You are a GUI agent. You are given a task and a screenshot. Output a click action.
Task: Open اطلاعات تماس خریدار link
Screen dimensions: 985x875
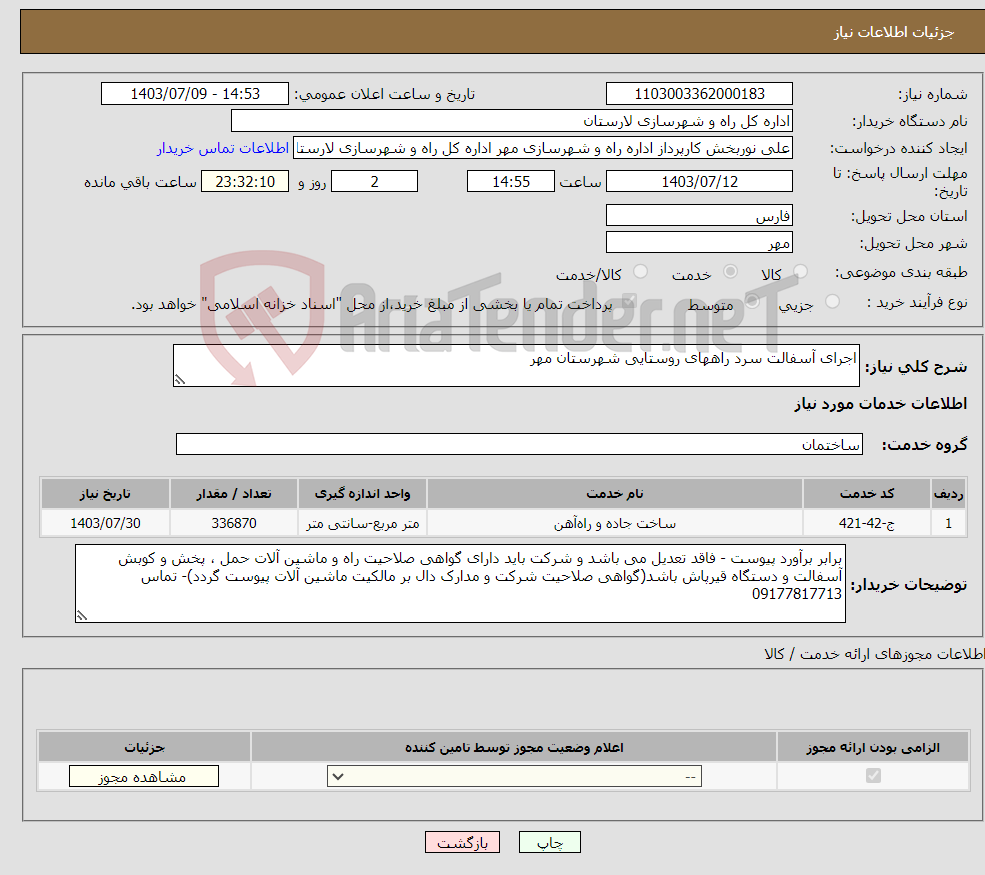223,148
